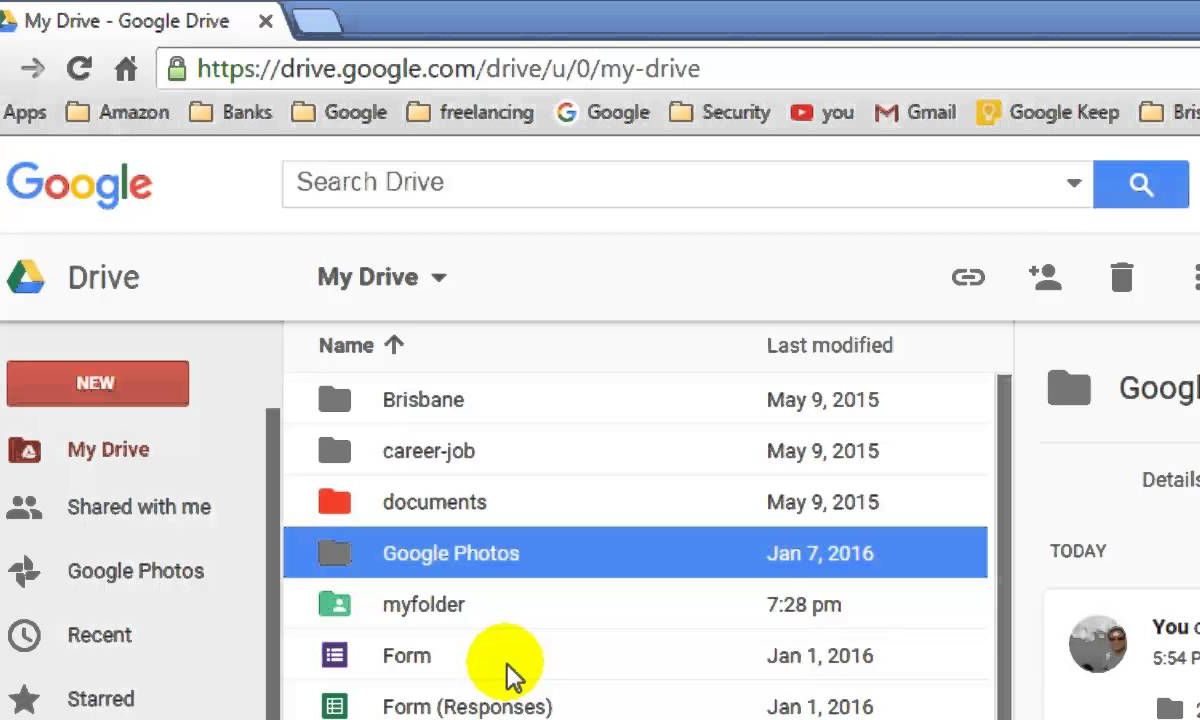
Task: Open the YouTube 'you' bookmark
Action: [x=822, y=112]
